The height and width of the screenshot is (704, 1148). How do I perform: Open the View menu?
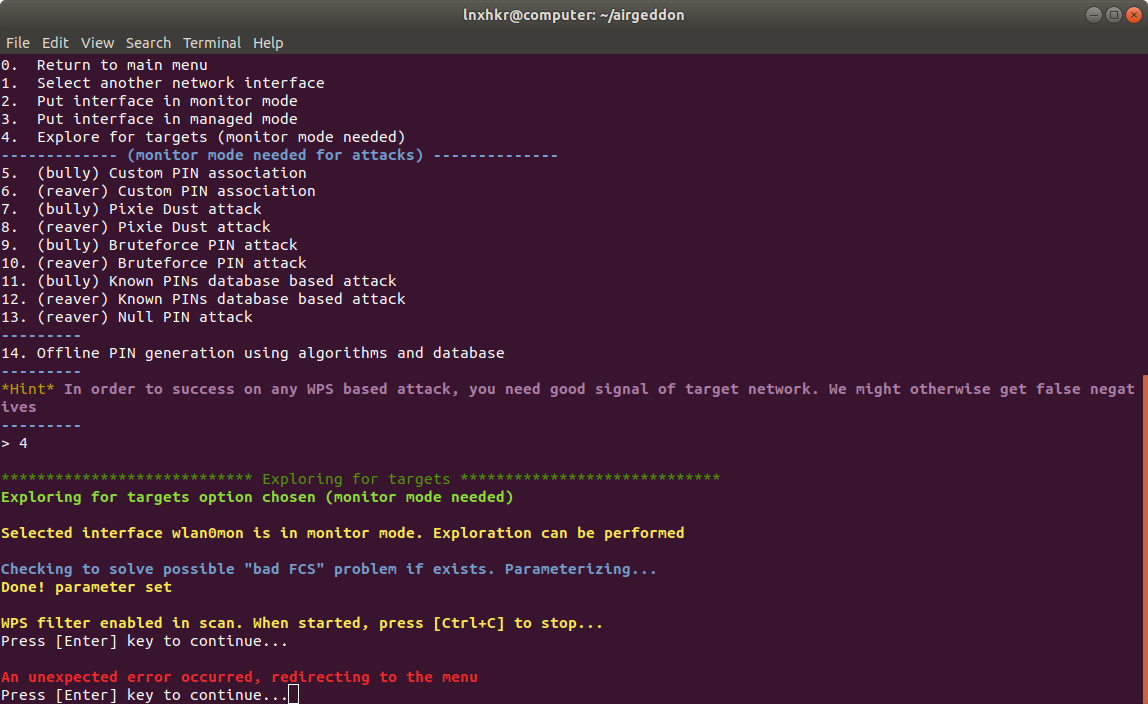click(97, 43)
